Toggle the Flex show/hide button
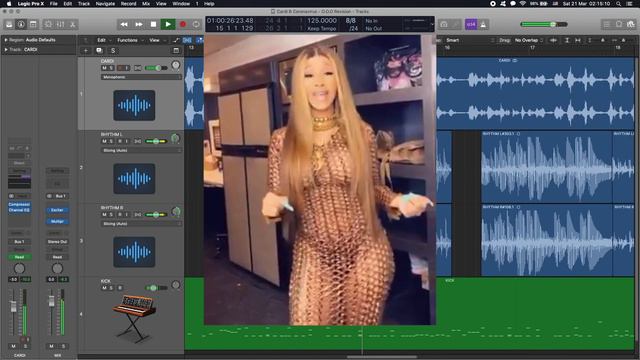 187,40
